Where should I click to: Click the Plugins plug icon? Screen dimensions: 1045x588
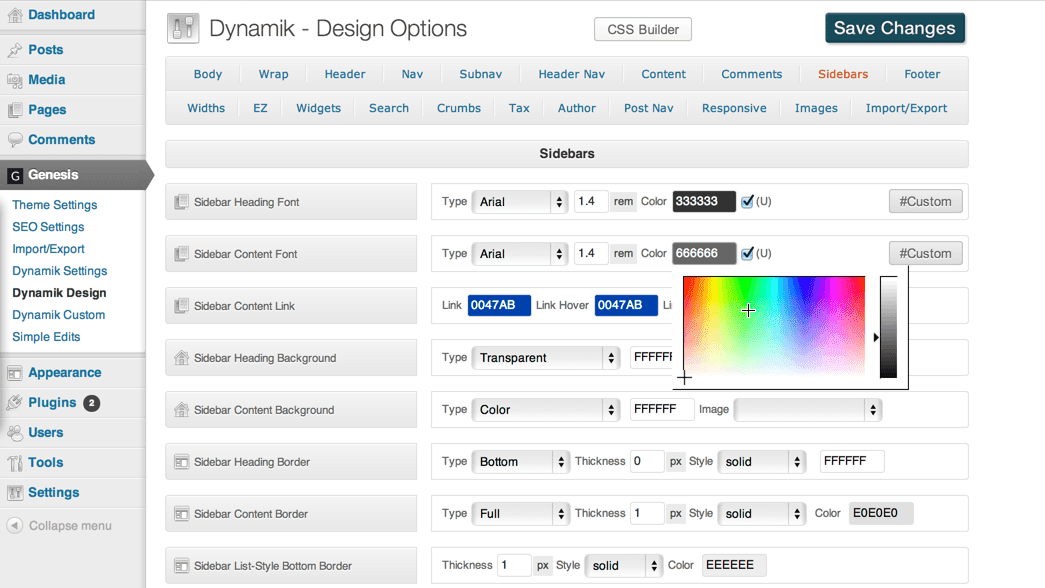(x=15, y=403)
